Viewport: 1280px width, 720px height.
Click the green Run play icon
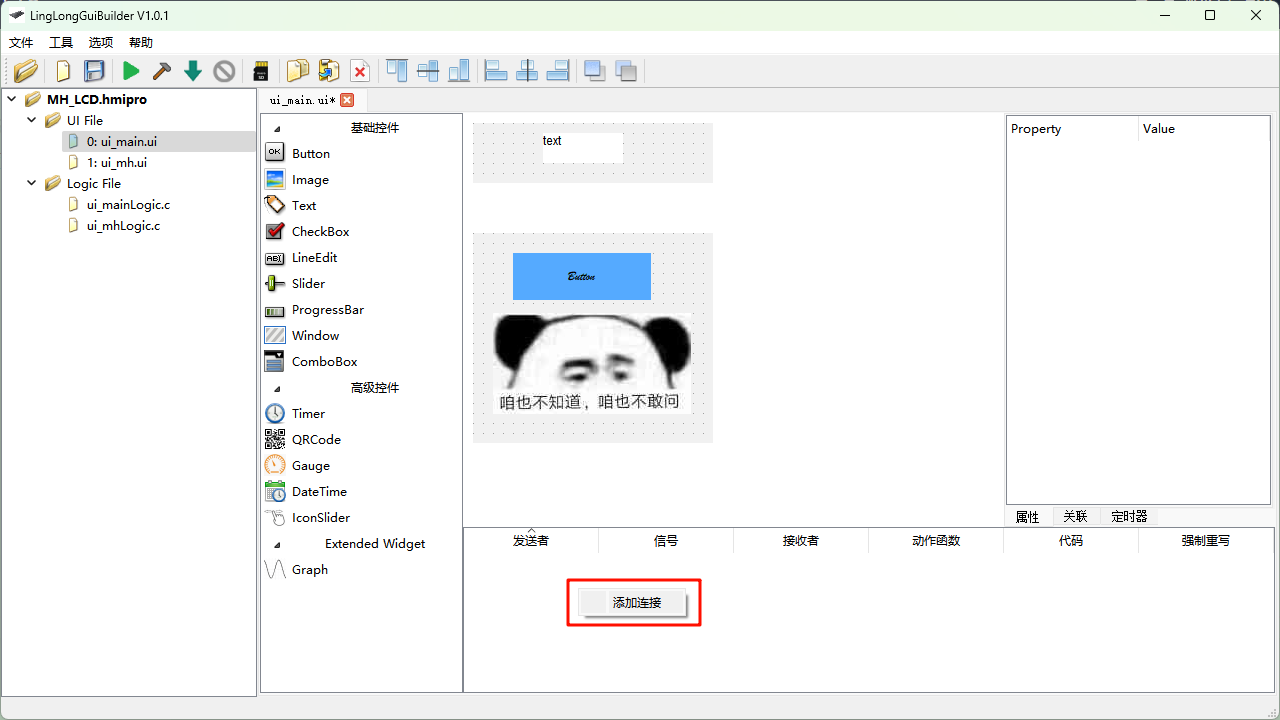pos(131,71)
